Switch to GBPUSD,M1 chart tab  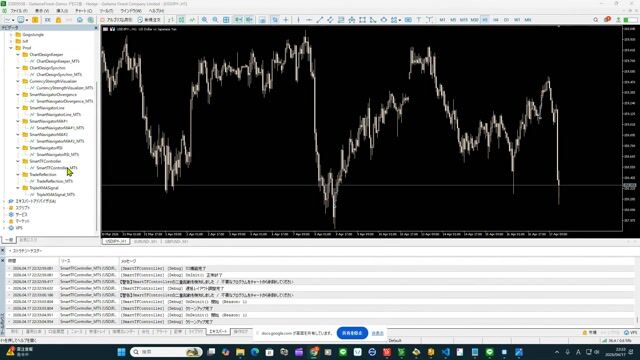pyautogui.click(x=176, y=242)
